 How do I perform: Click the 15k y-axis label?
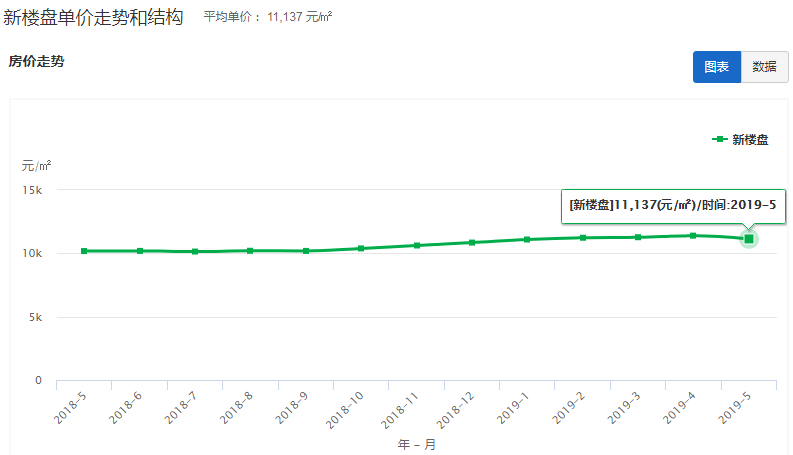click(x=32, y=190)
